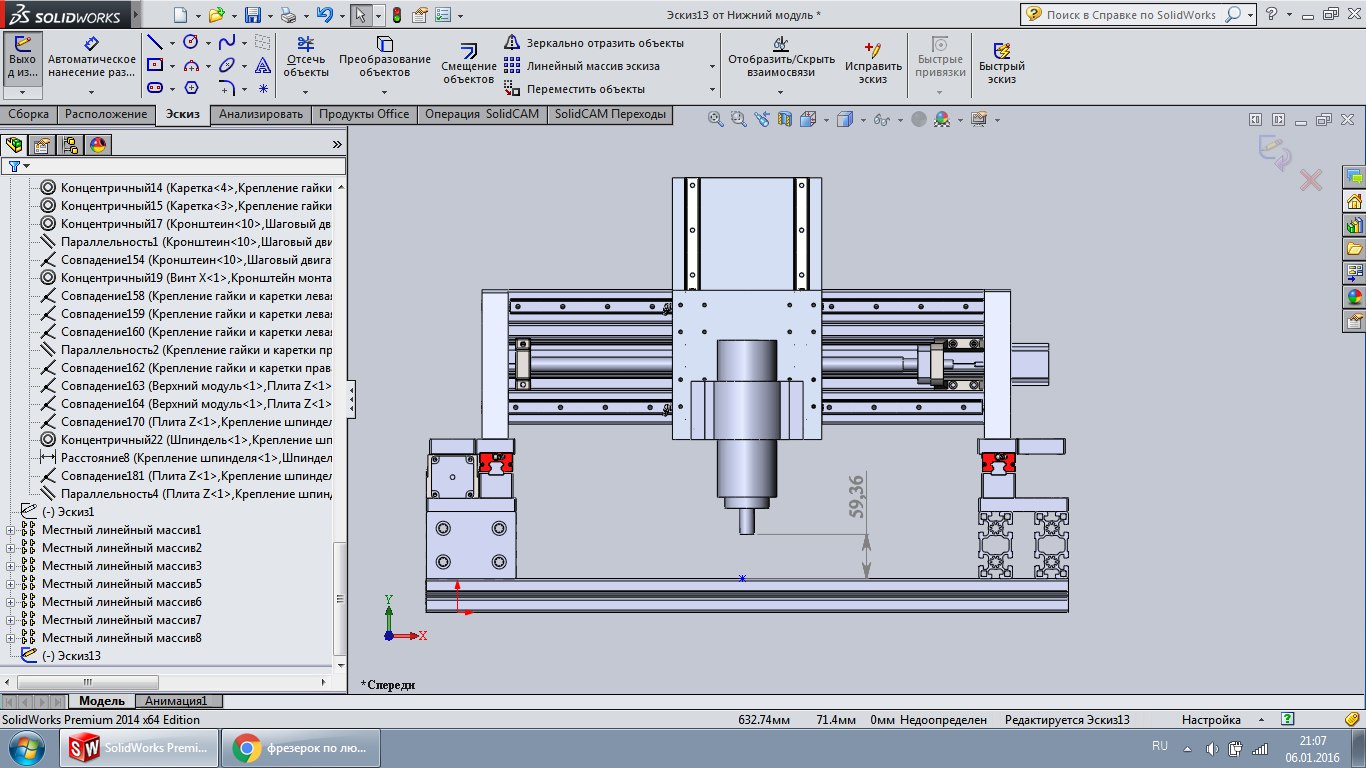Image resolution: width=1366 pixels, height=768 pixels.
Task: Open the Операция SolidCAM tab
Action: [x=481, y=114]
